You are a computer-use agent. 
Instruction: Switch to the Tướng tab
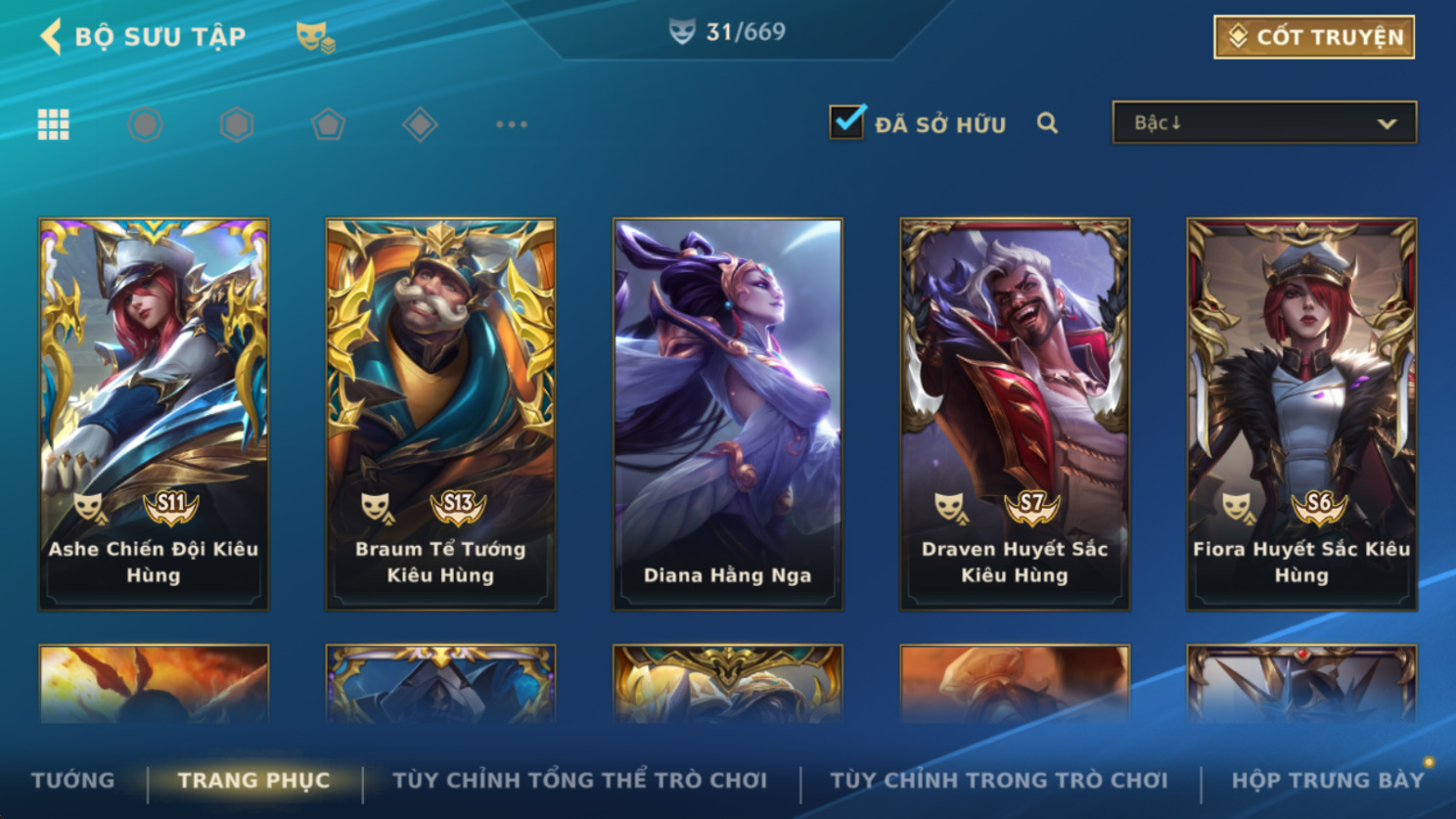[73, 780]
